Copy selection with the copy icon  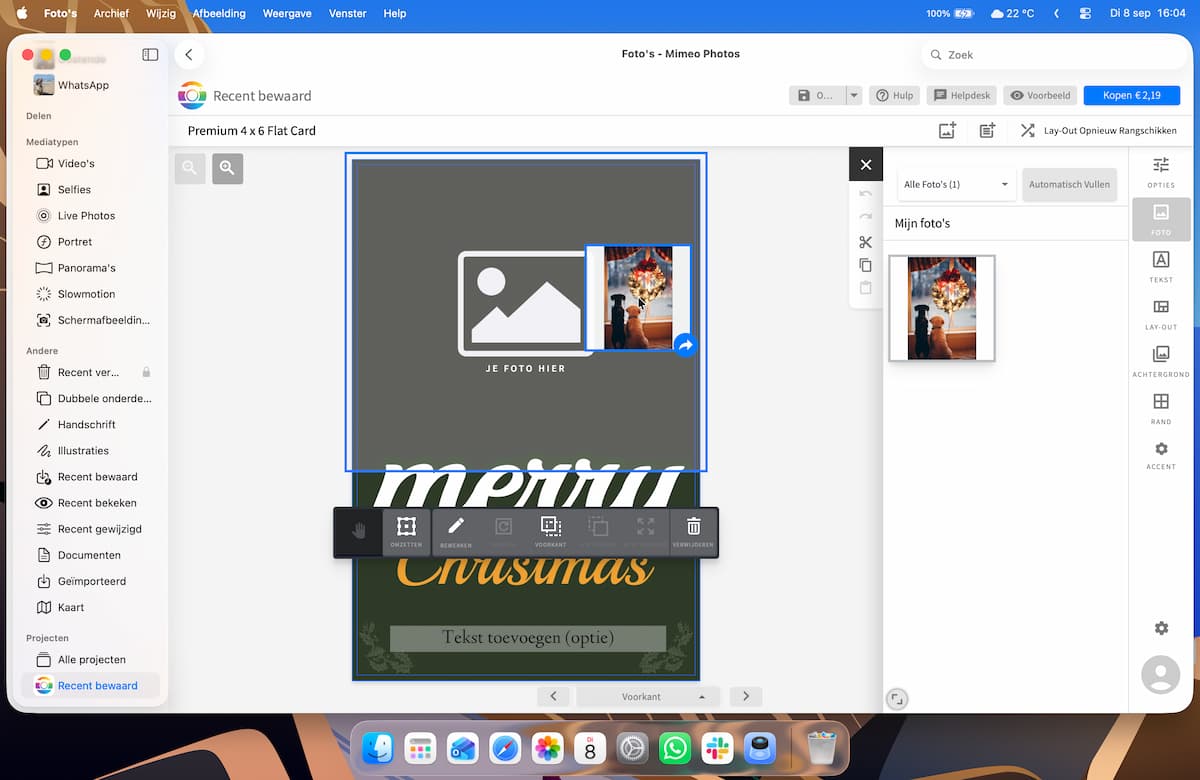866,265
